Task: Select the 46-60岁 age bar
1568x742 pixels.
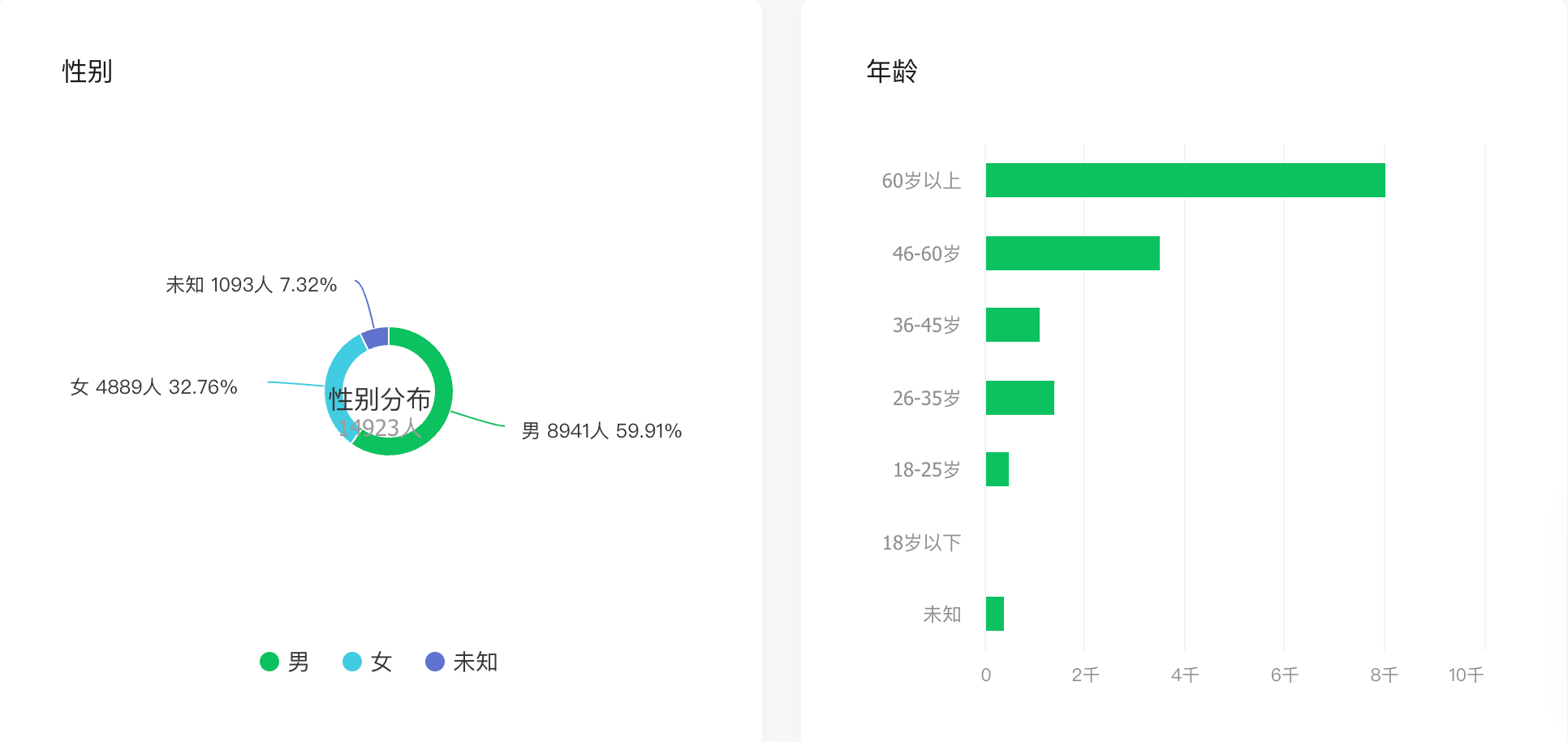Action: 1072,253
